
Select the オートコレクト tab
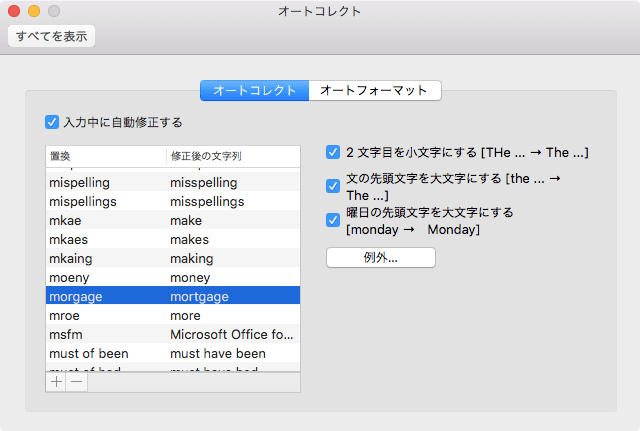coord(255,91)
